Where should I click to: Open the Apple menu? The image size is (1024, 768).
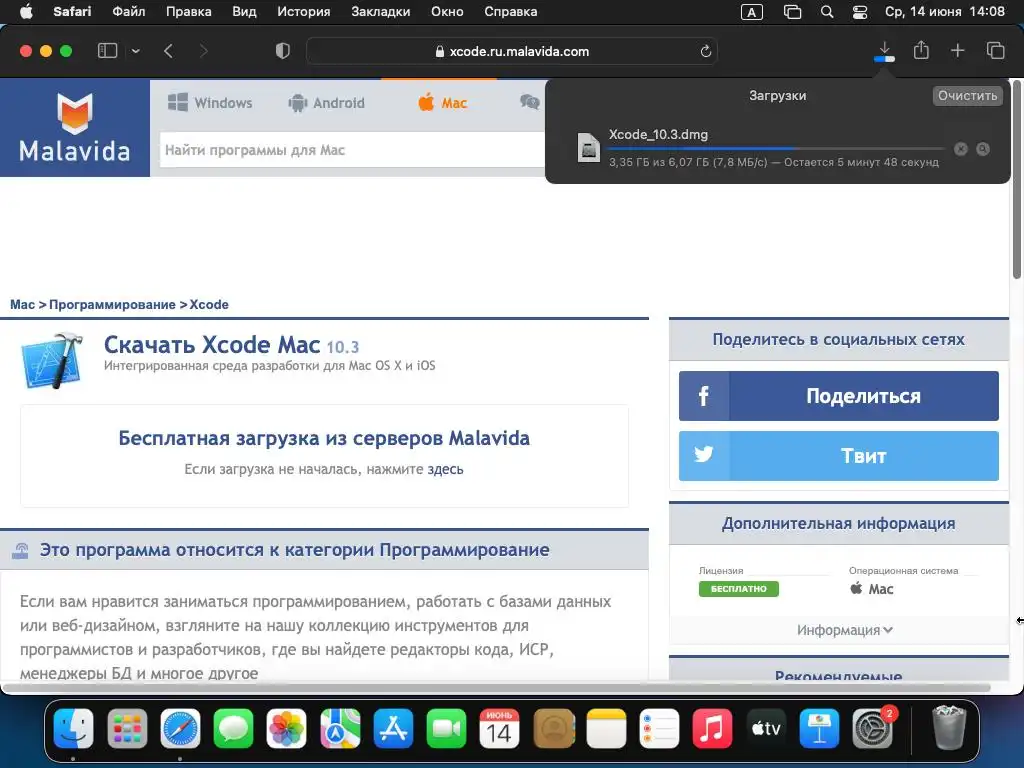tap(26, 12)
